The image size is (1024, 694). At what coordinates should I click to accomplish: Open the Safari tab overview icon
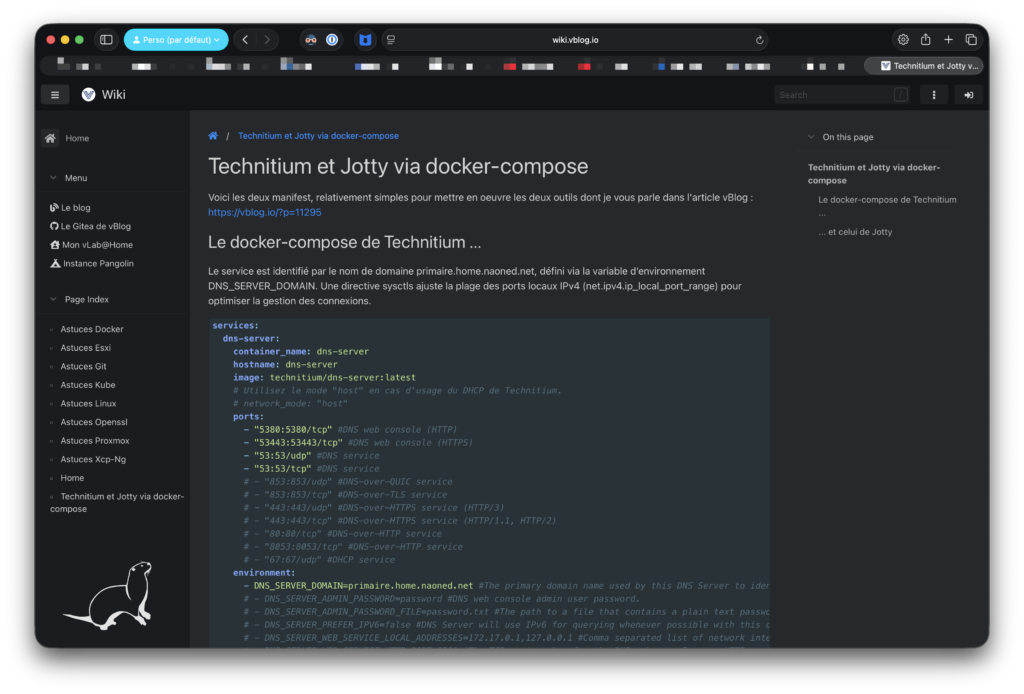[x=971, y=40]
